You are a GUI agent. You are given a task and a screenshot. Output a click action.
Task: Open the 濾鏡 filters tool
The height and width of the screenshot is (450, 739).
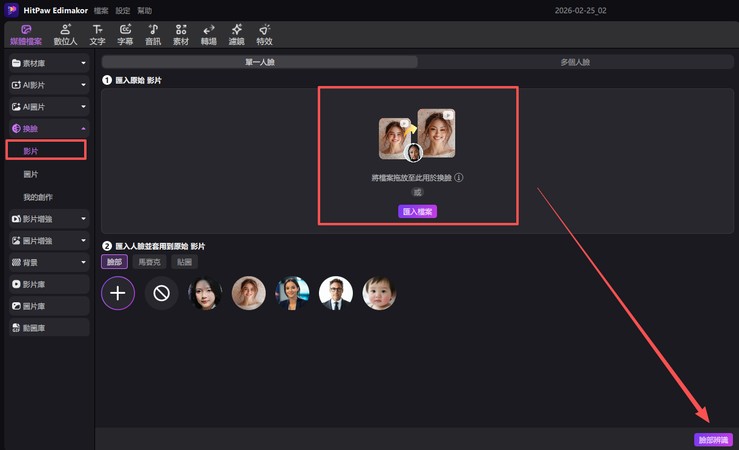[x=236, y=35]
